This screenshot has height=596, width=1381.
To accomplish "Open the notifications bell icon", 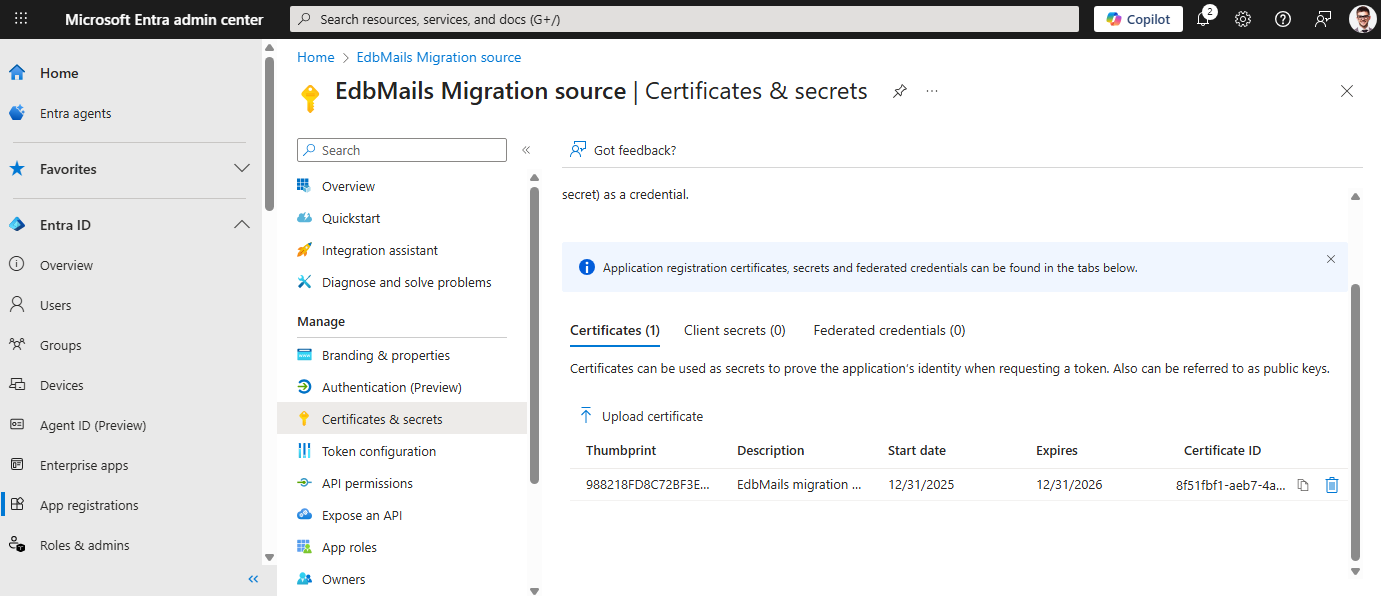I will pos(1204,19).
